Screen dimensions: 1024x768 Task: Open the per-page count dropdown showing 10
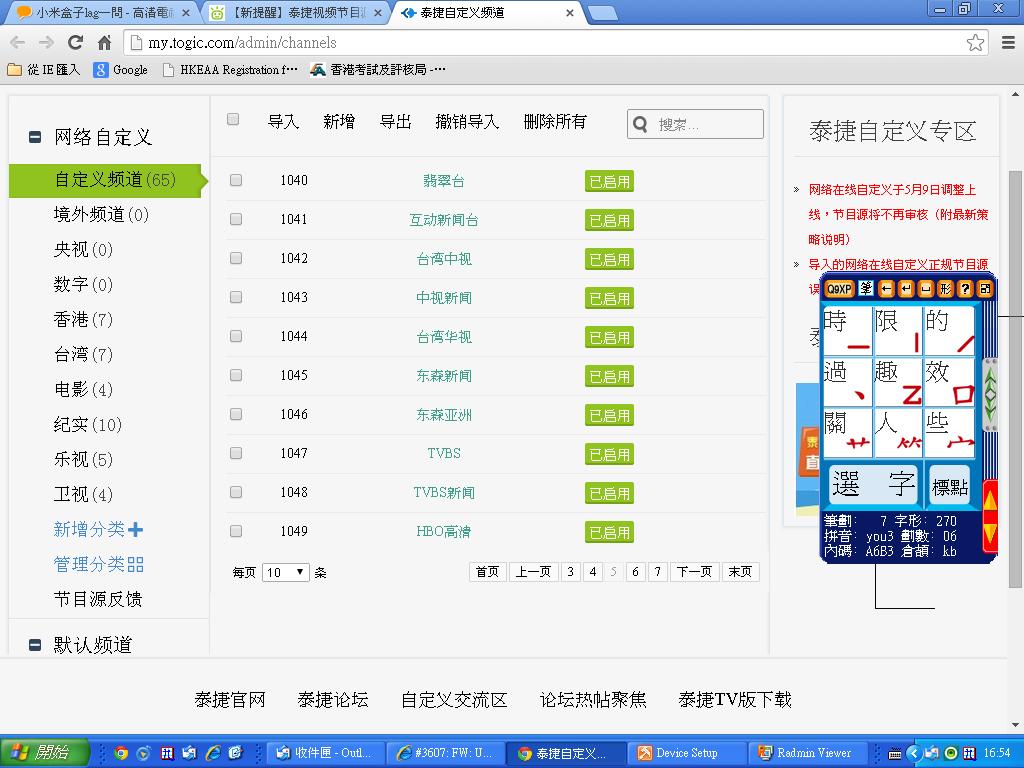click(285, 573)
